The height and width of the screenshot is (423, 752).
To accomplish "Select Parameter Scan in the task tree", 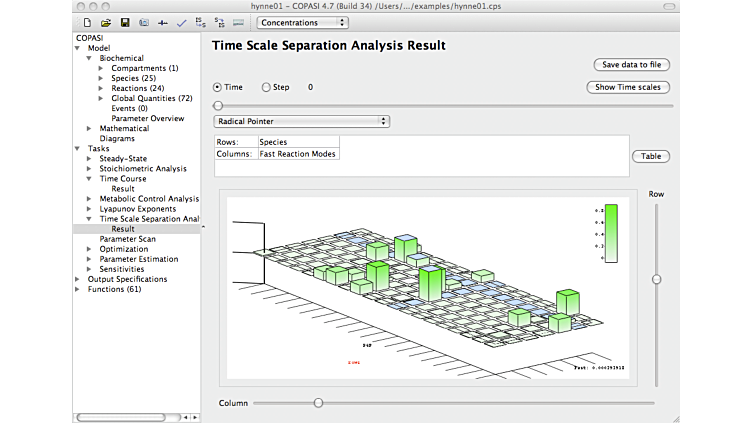I will 127,239.
